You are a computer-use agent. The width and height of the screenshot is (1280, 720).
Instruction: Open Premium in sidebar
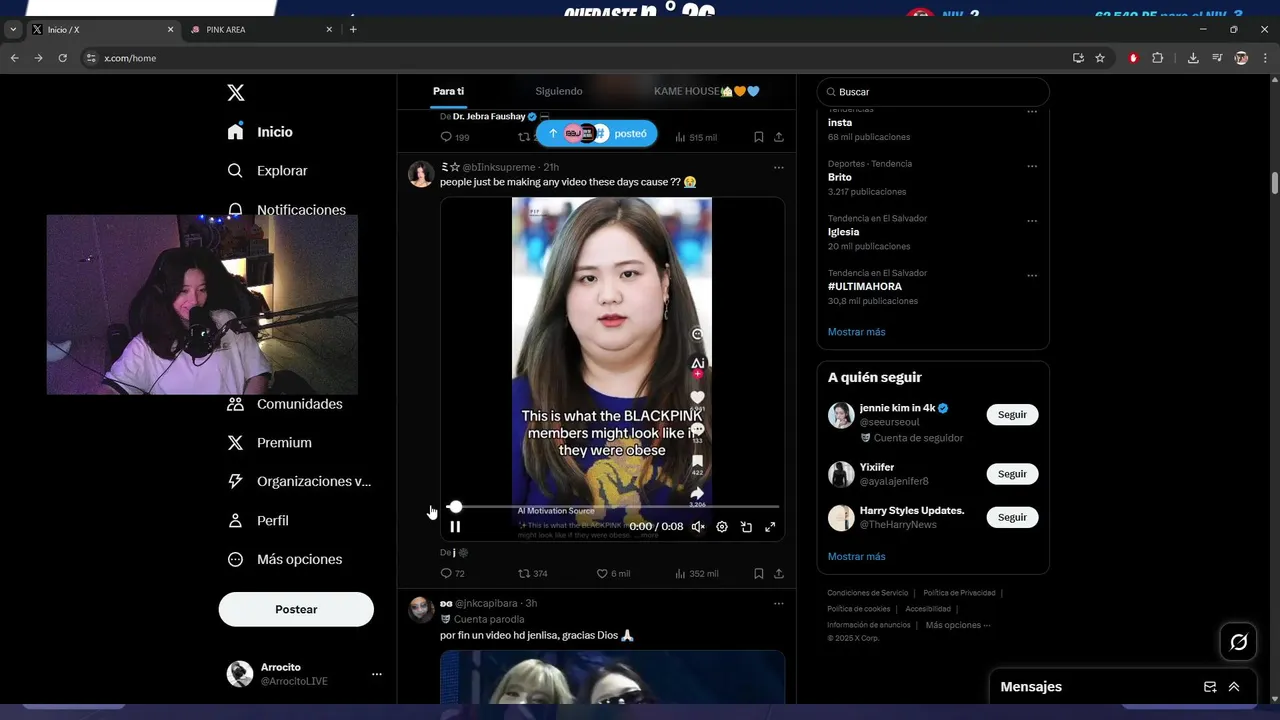pyautogui.click(x=269, y=443)
